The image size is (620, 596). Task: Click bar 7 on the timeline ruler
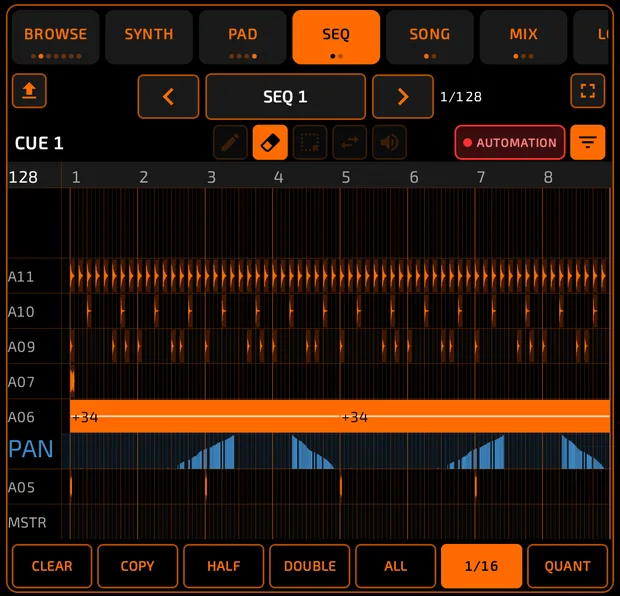[x=481, y=177]
